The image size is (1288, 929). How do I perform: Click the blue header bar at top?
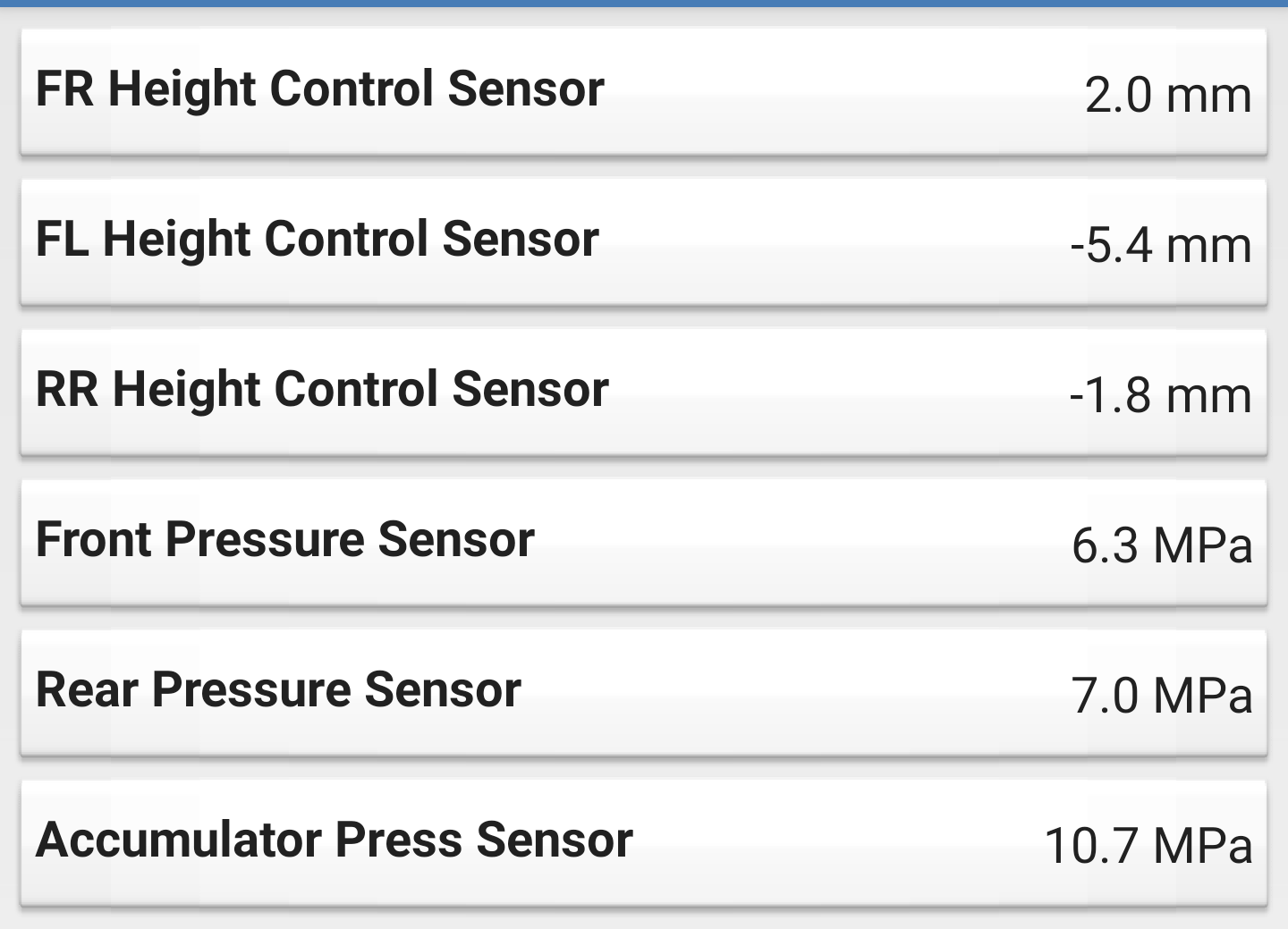[x=644, y=4]
